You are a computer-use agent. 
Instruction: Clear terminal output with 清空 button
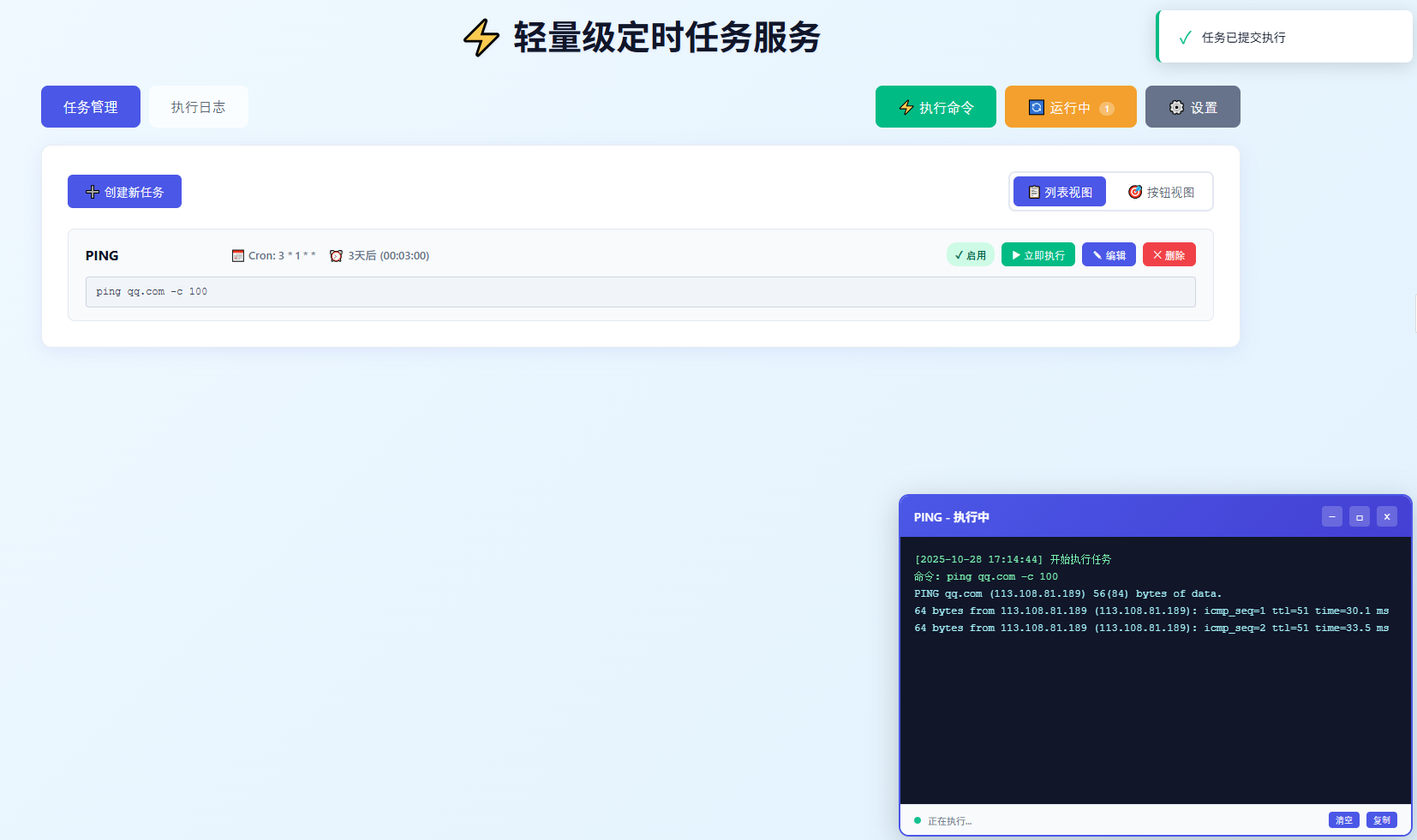[1343, 820]
